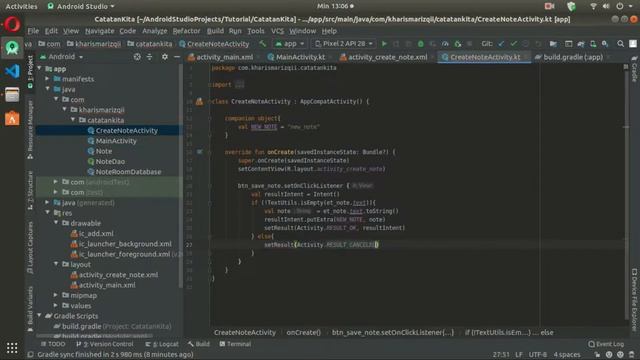Click the screen recorder tray icon
This screenshot has width=640, height=360.
click(549, 6)
